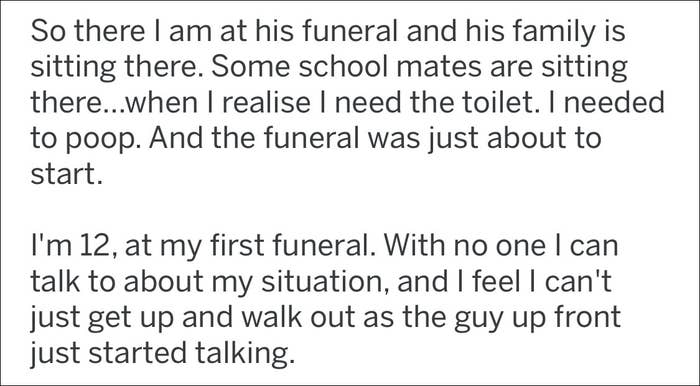Image resolution: width=700 pixels, height=386 pixels.
Task: Click the word "realise"
Action: click(x=266, y=104)
